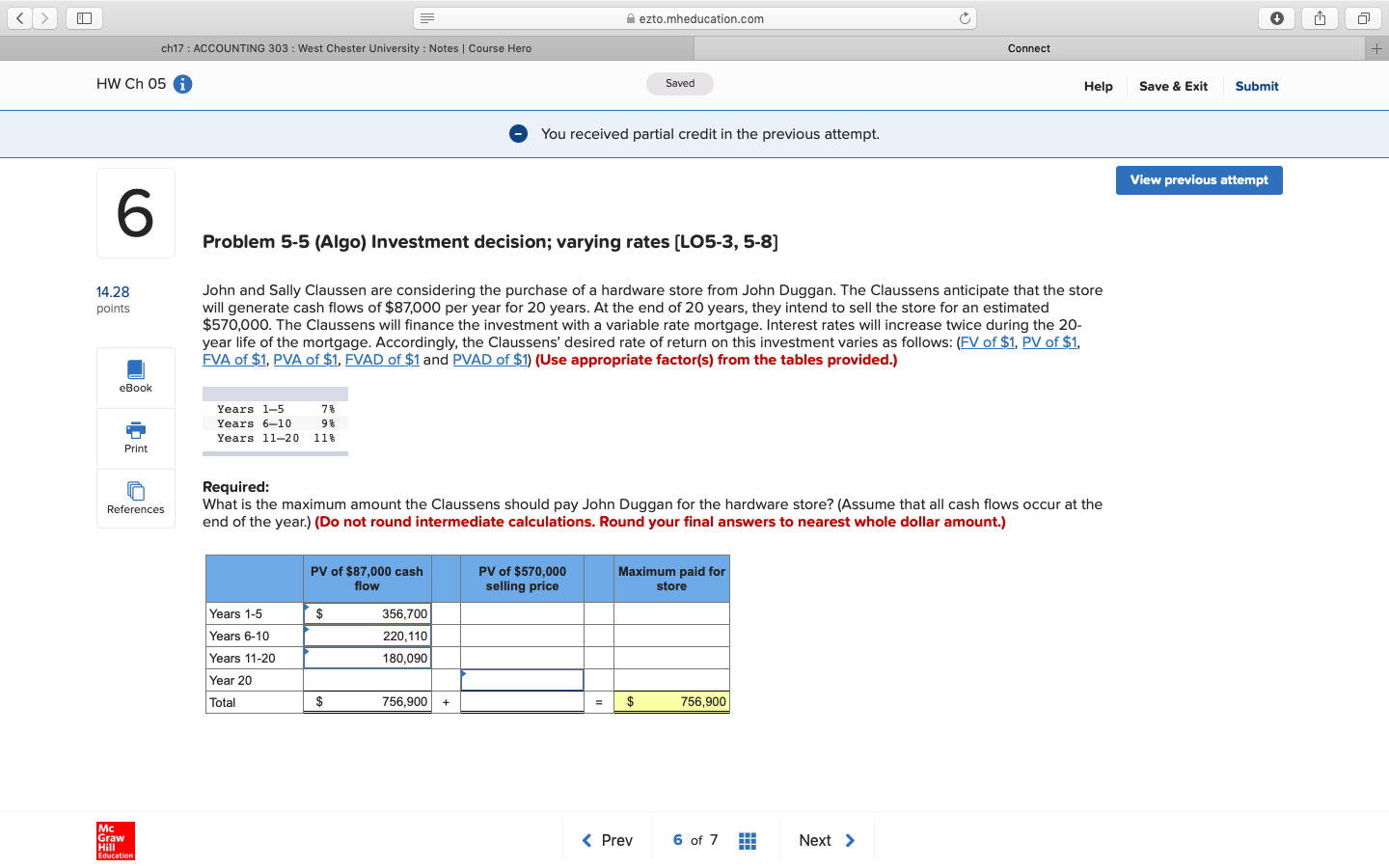
Task: Click the info icon next to HW Ch 05
Action: (184, 84)
